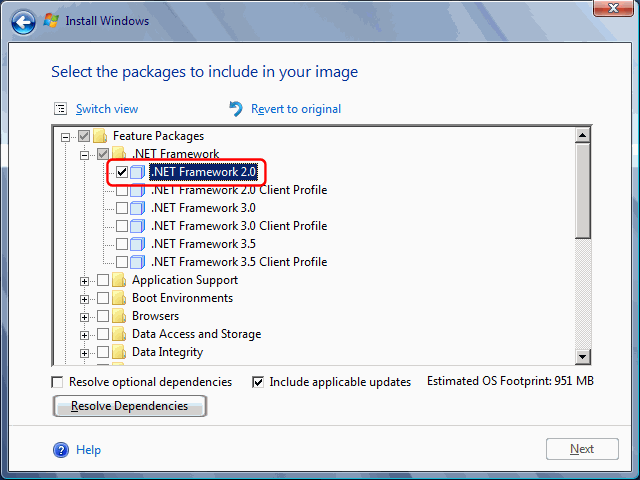The image size is (640, 480).
Task: Click the .NET Framework 3.0 Client Profile package icon
Action: click(x=138, y=226)
